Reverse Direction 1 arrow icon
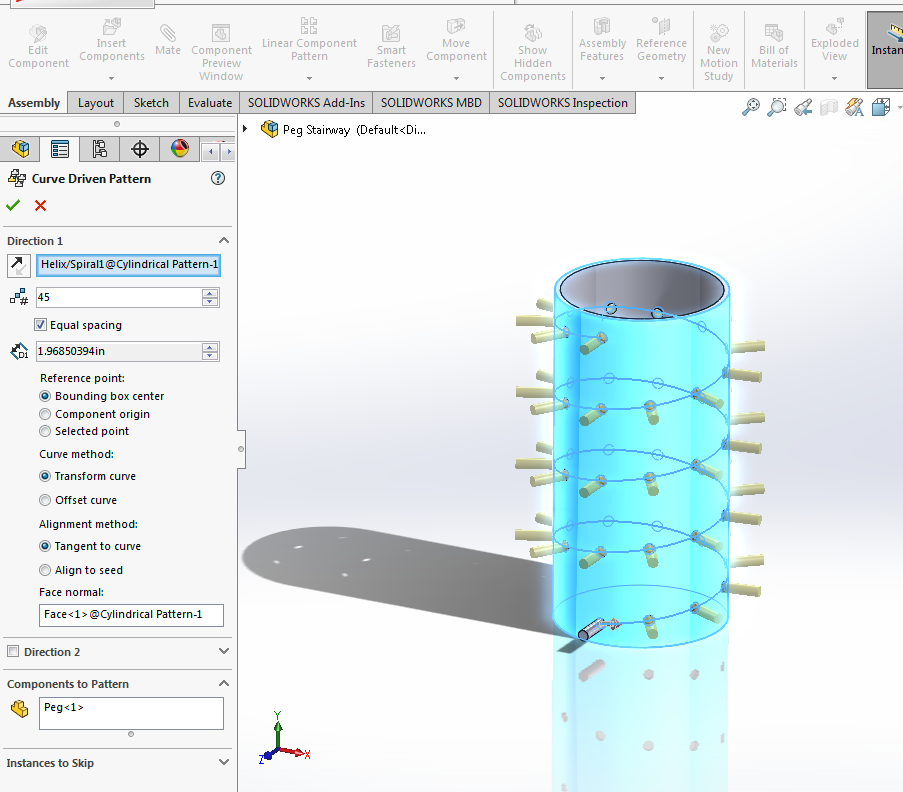The width and height of the screenshot is (903, 792). tap(18, 265)
